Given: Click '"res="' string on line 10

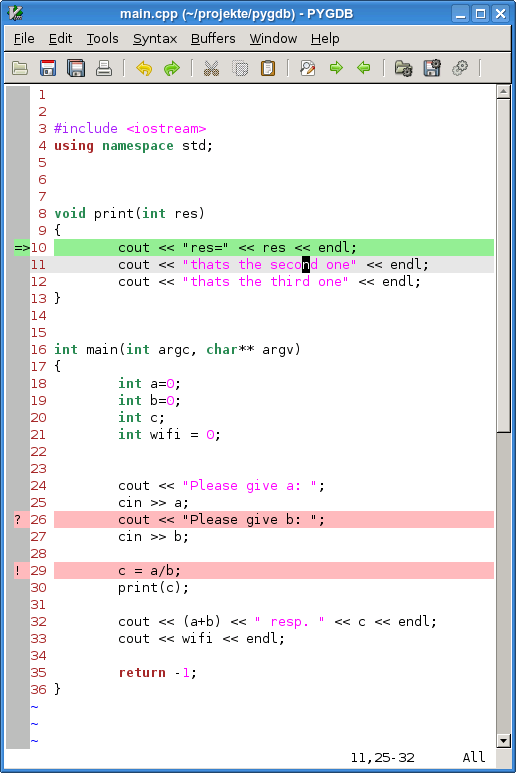Looking at the screenshot, I should (x=206, y=247).
